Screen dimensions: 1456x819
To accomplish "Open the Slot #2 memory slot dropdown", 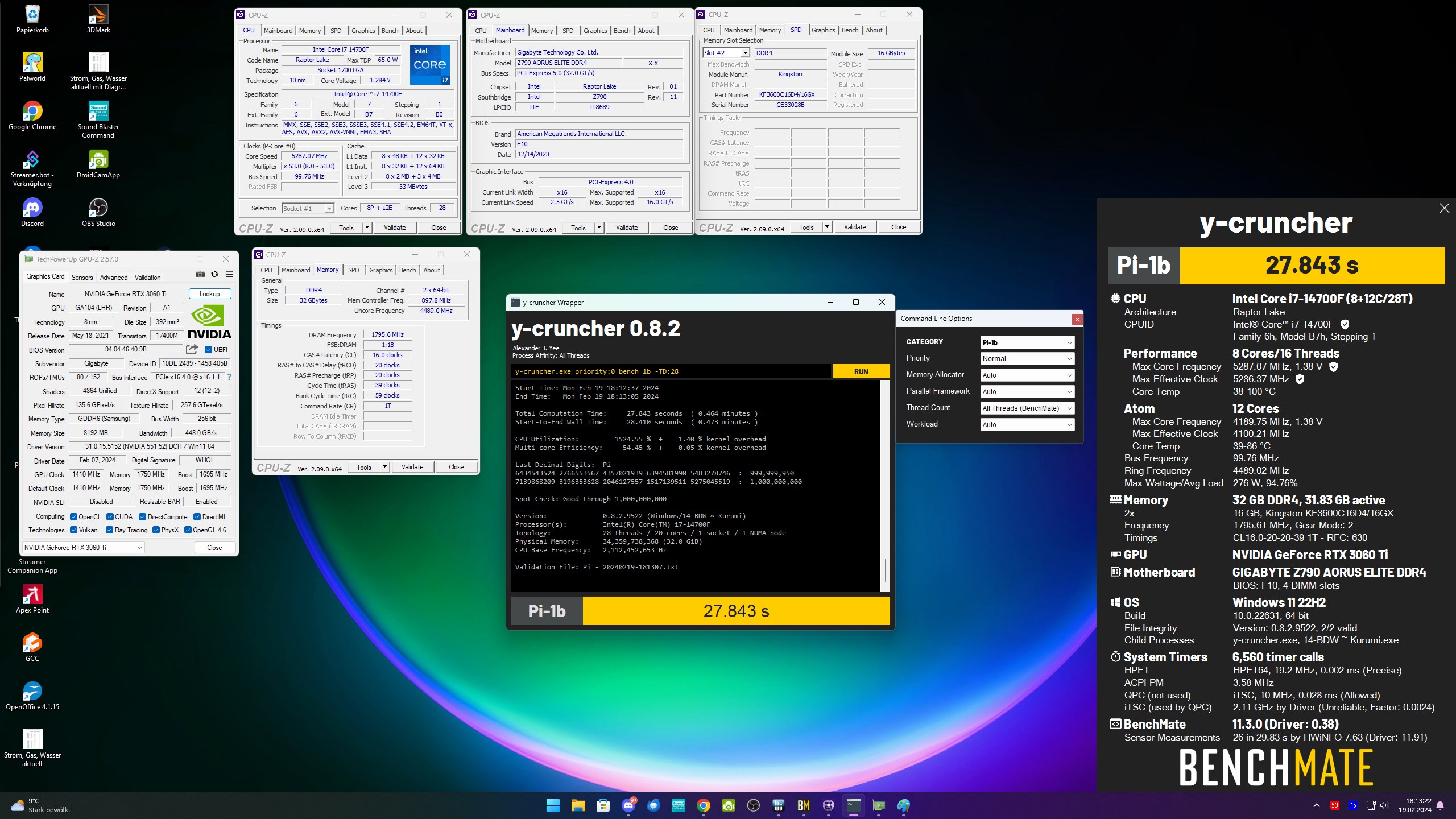I will [726, 53].
